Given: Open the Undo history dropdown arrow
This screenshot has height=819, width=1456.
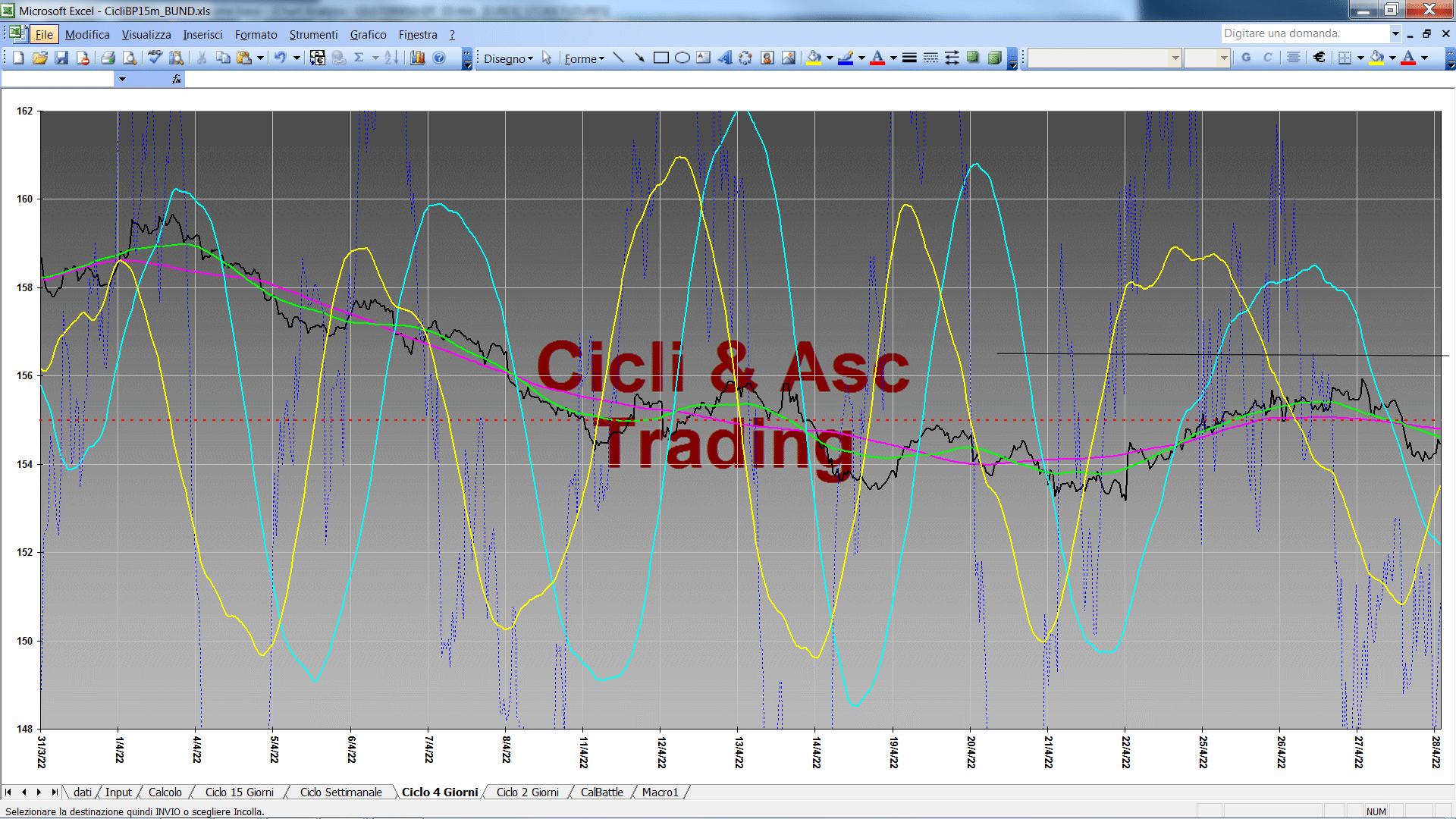Looking at the screenshot, I should point(297,58).
